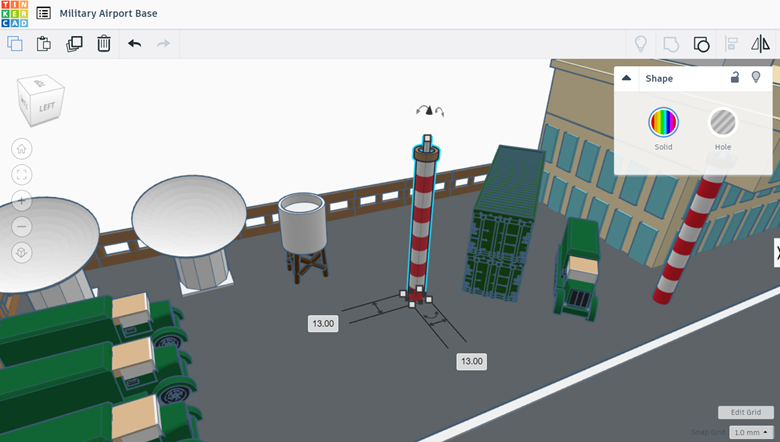The image size is (780, 442).
Task: Toggle the lock editing icon
Action: point(735,77)
